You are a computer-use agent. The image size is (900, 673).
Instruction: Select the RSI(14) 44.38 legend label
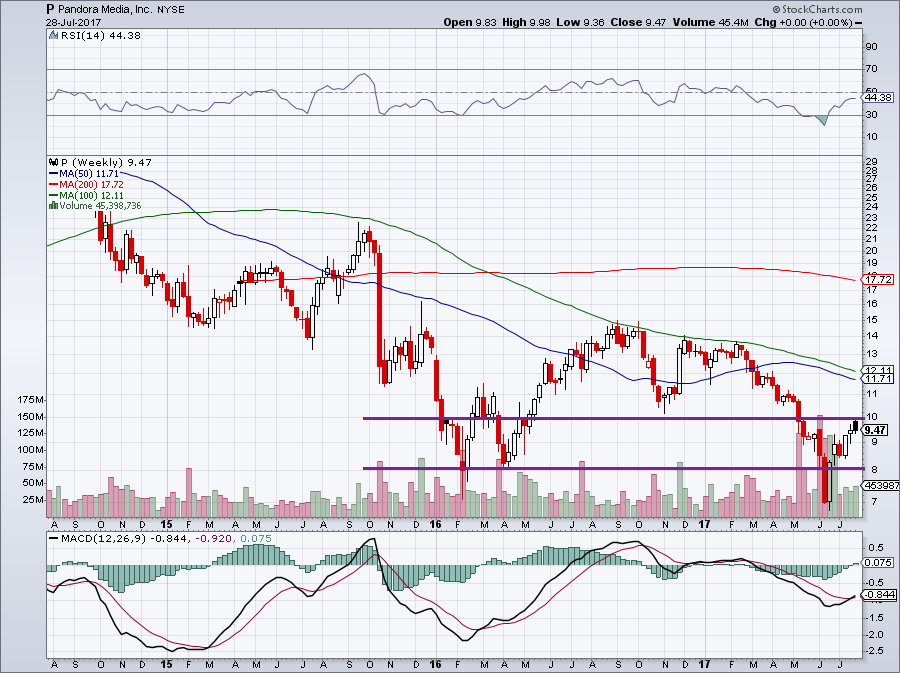(x=100, y=36)
